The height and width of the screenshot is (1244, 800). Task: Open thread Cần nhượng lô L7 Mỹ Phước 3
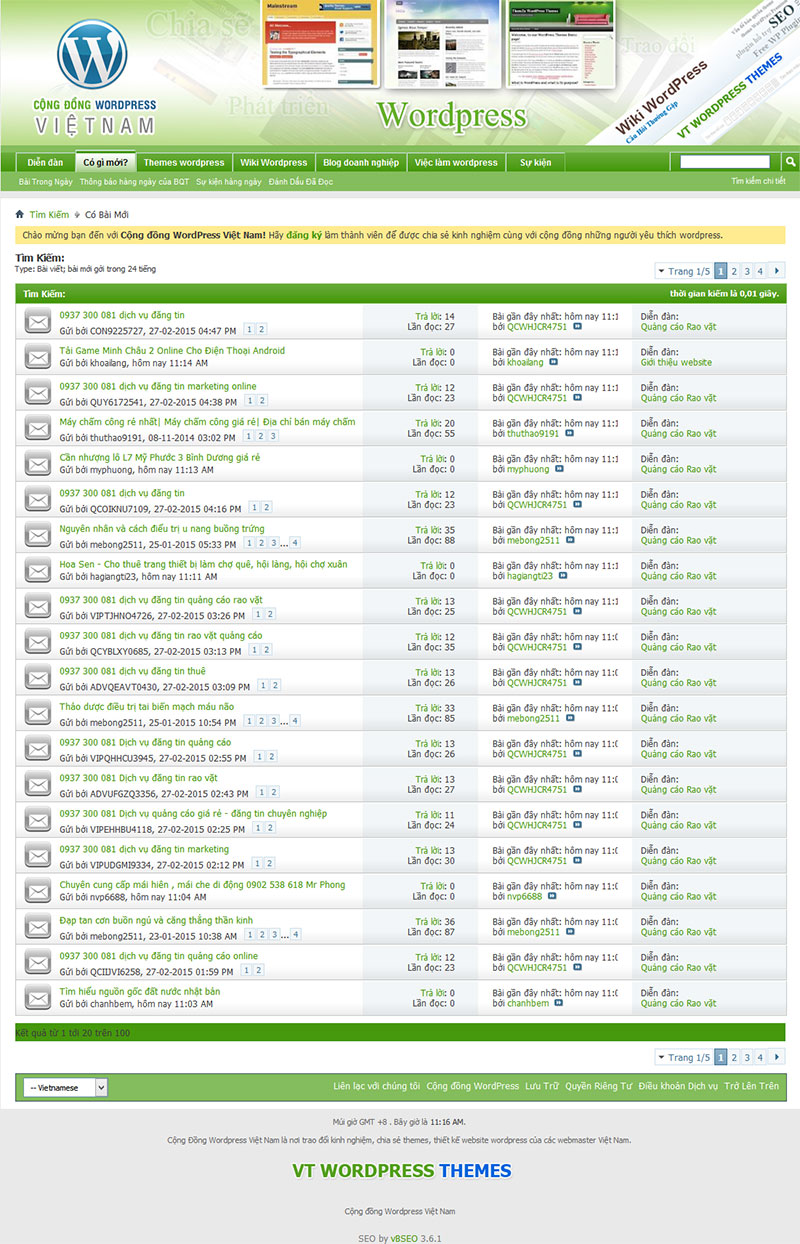[160, 458]
